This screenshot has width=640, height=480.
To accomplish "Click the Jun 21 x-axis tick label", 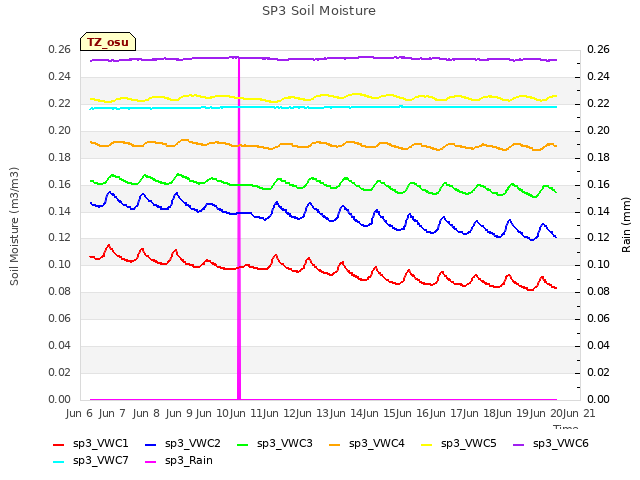I will [x=580, y=413].
